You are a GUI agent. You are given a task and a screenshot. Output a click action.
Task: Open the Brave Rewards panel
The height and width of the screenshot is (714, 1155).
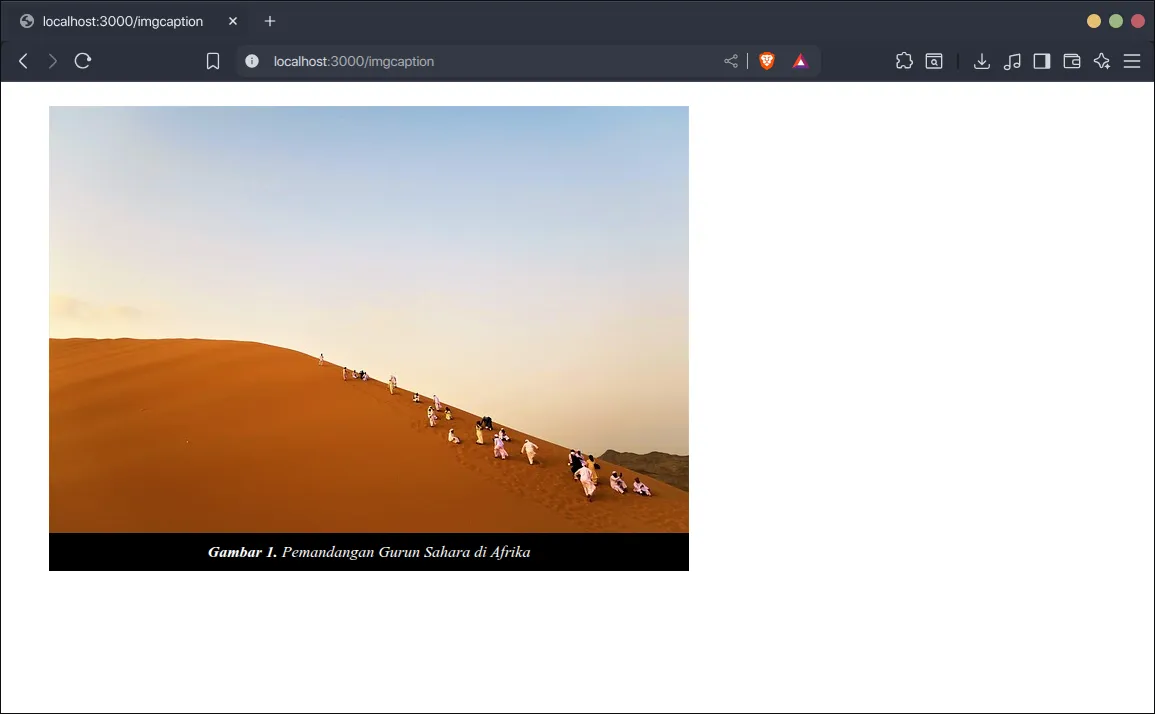coord(799,61)
